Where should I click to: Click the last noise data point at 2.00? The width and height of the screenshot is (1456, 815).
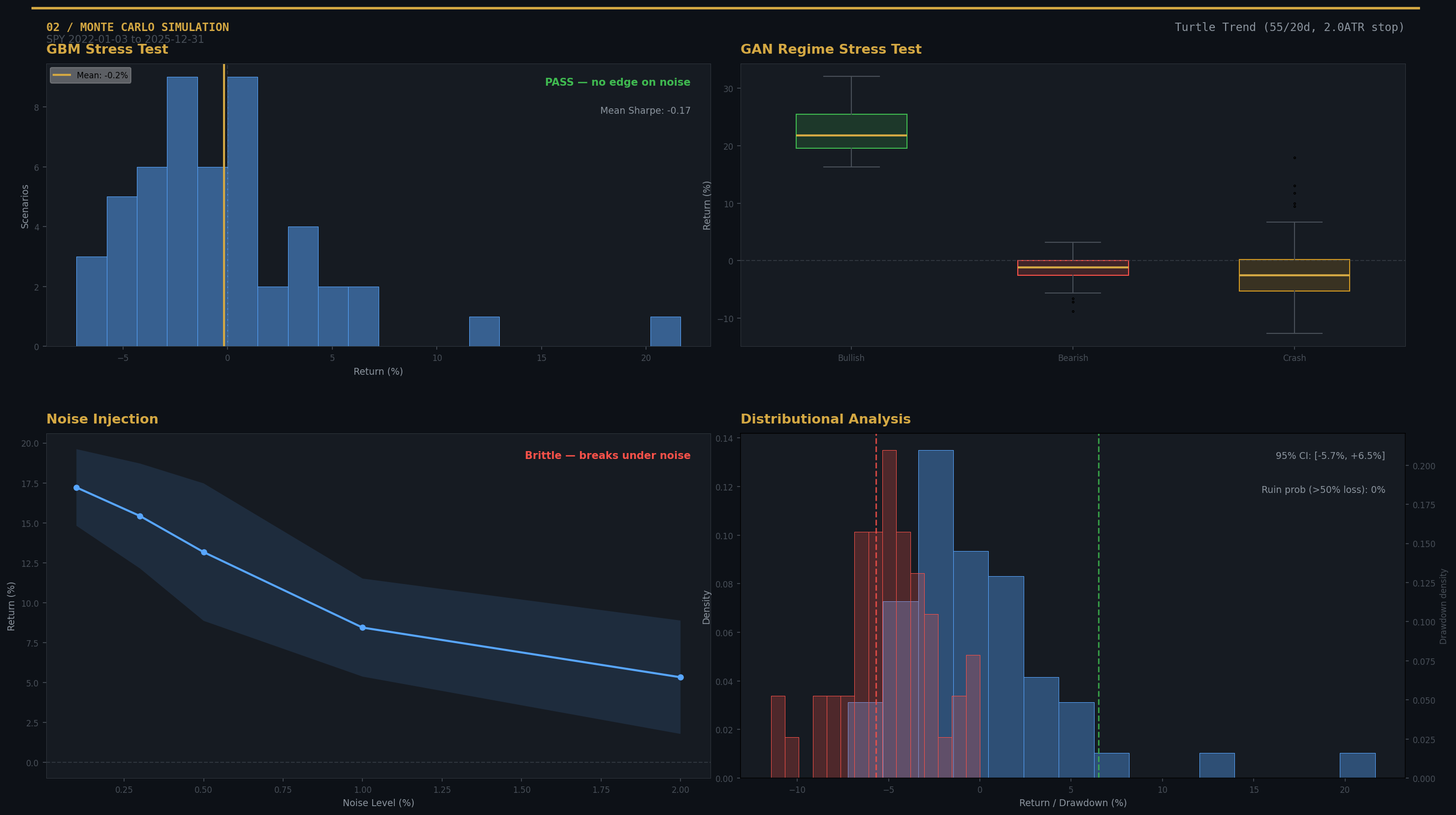tap(680, 677)
